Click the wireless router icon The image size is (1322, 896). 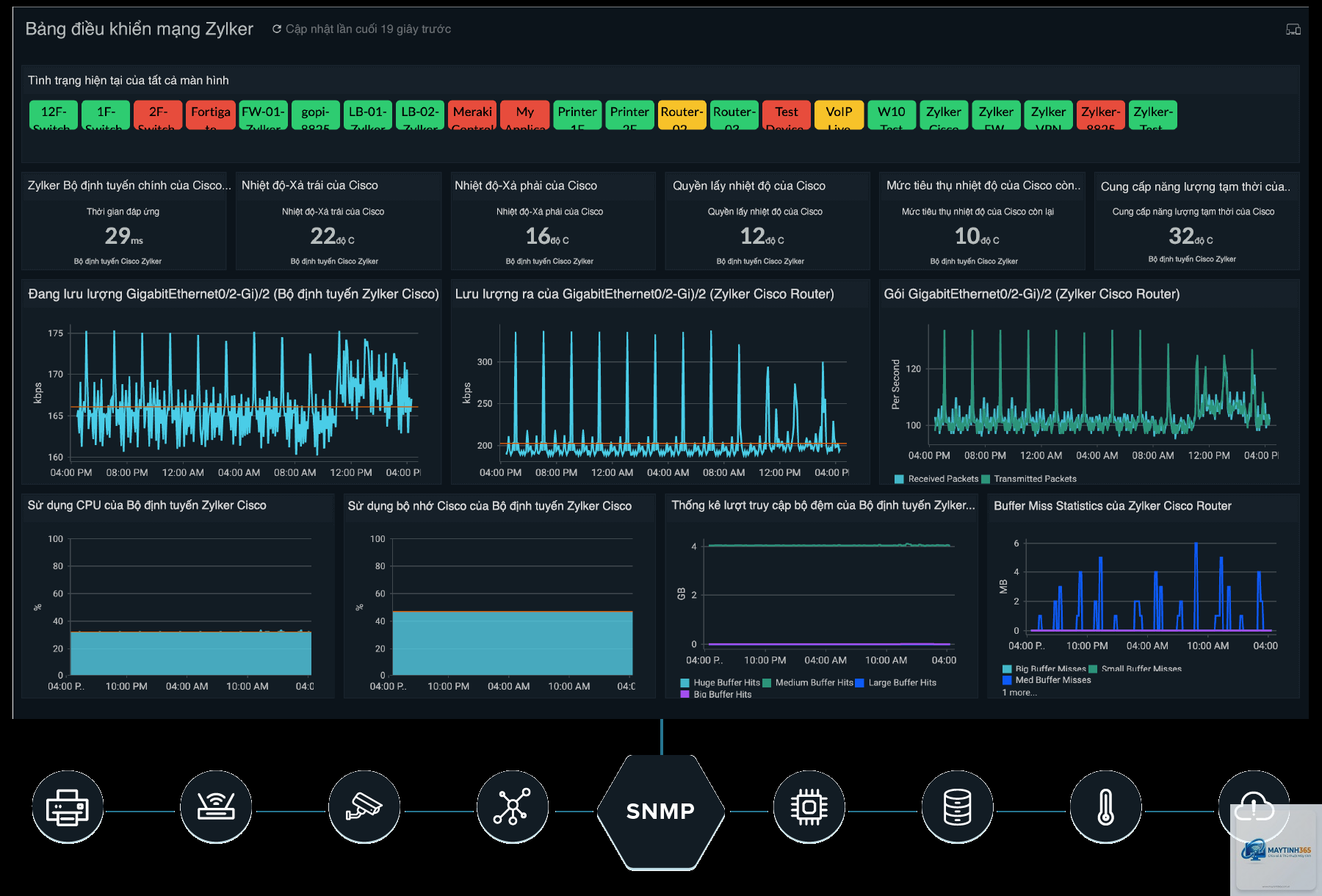(216, 807)
